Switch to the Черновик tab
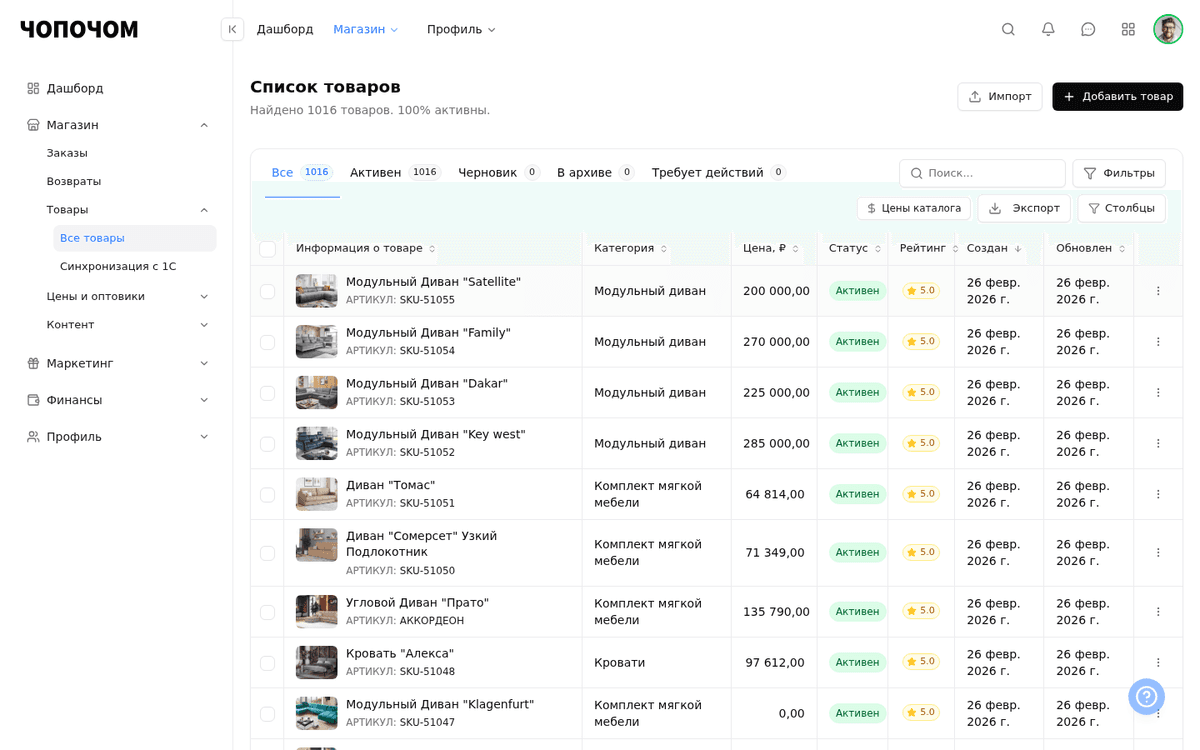The width and height of the screenshot is (1200, 750). click(x=499, y=172)
